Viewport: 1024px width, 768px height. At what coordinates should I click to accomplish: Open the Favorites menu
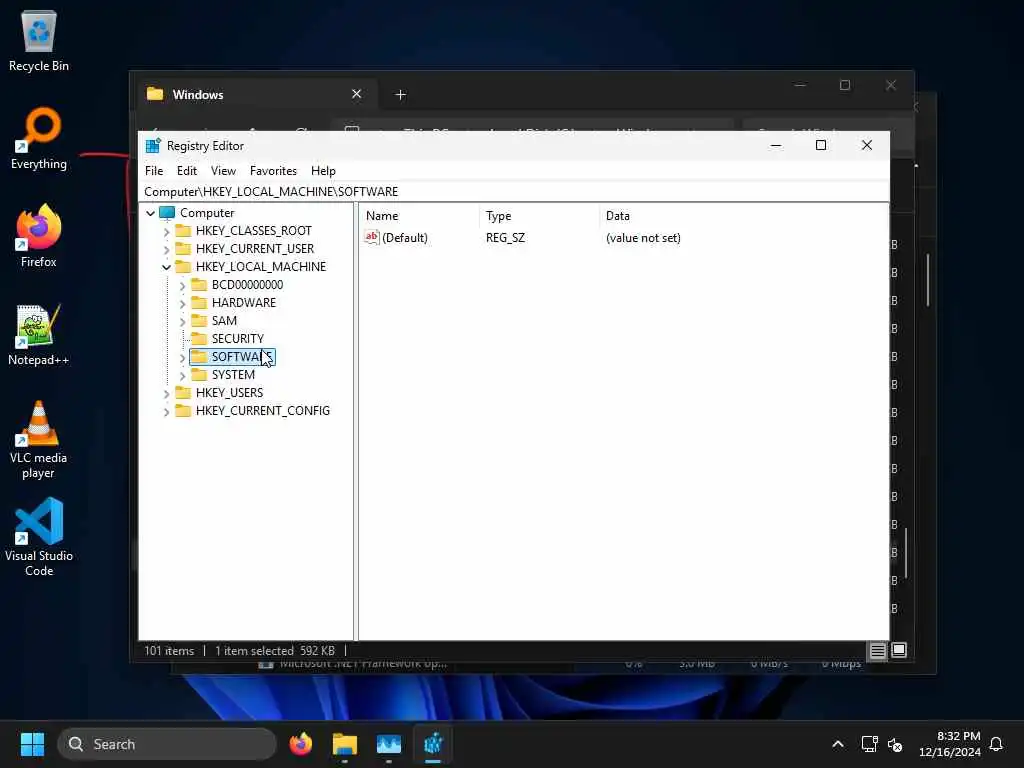click(273, 170)
